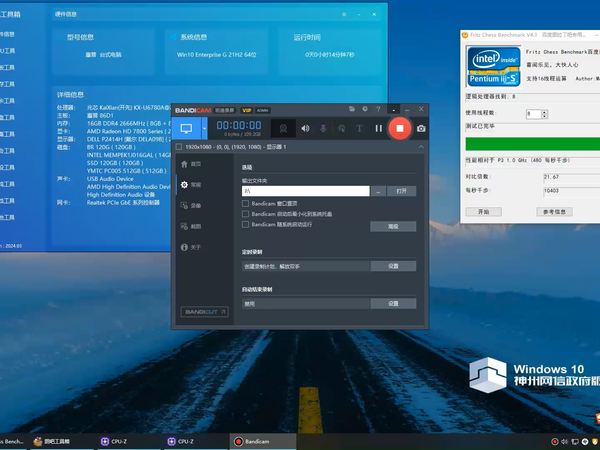Open the scheduler clock icon in Bandicam title bar
This screenshot has height=450, width=600.
pos(365,109)
